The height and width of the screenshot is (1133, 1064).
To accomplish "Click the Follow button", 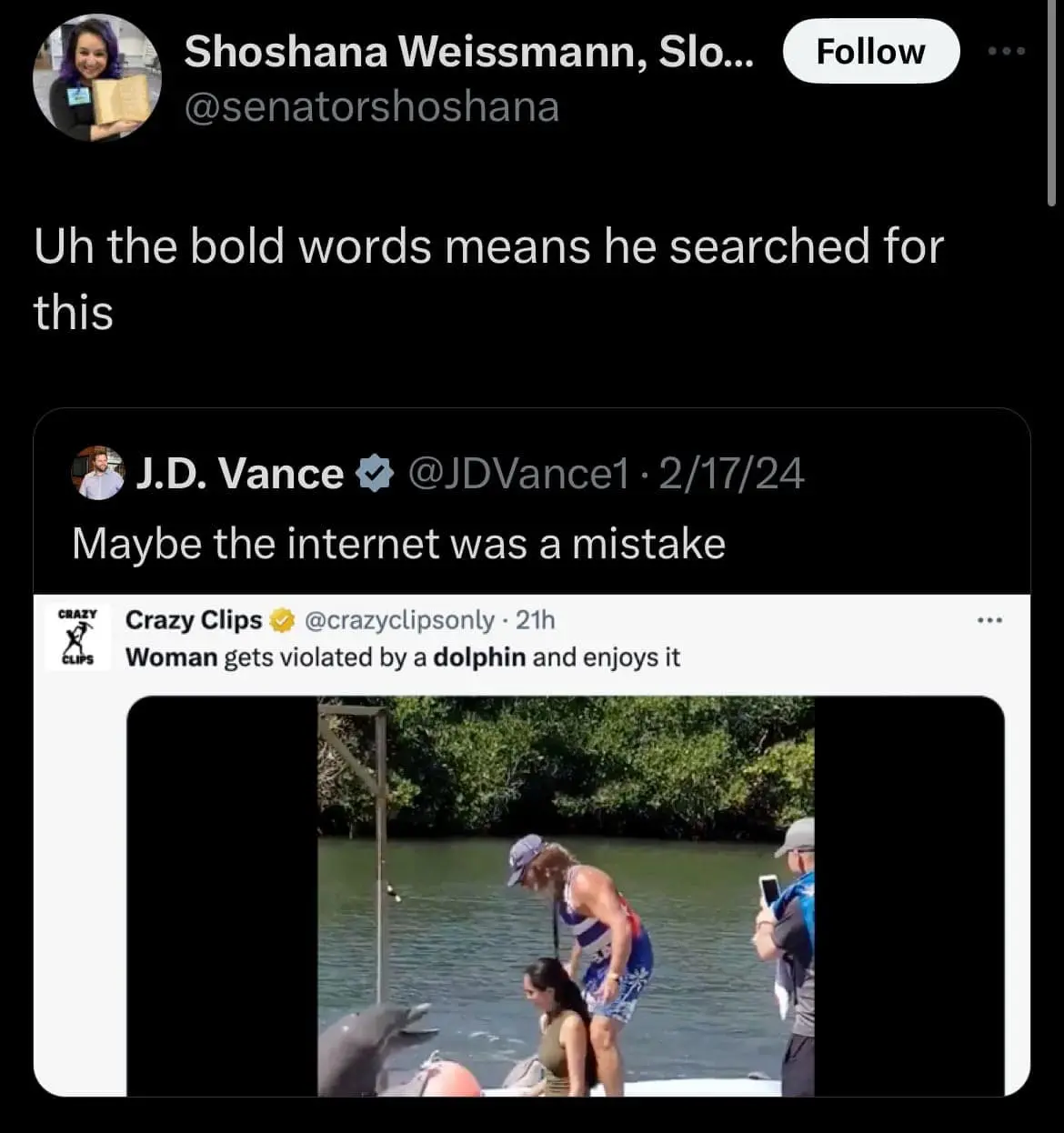I will point(870,52).
